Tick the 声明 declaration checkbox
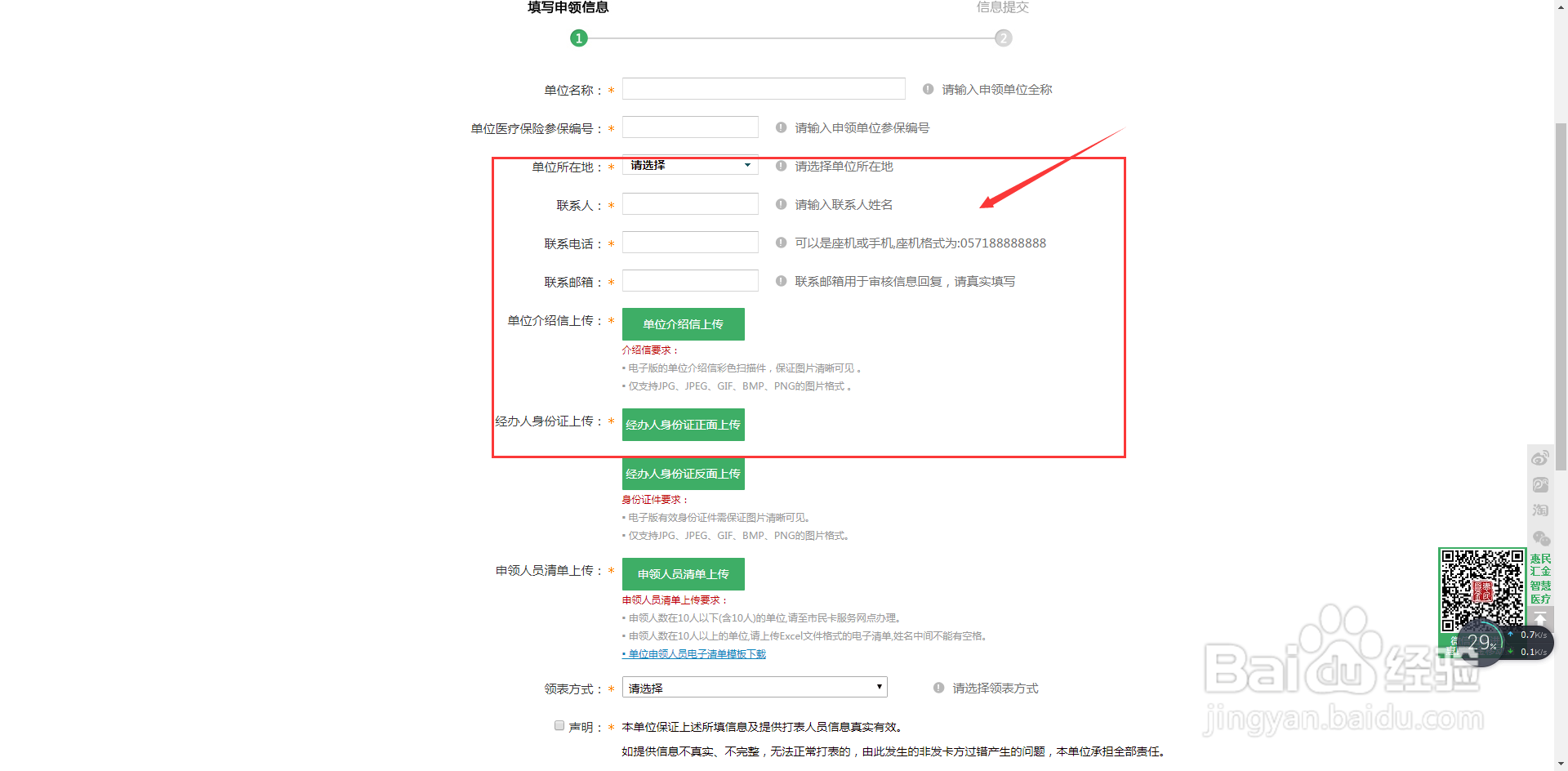Viewport: 1568px width, 771px height. point(559,725)
